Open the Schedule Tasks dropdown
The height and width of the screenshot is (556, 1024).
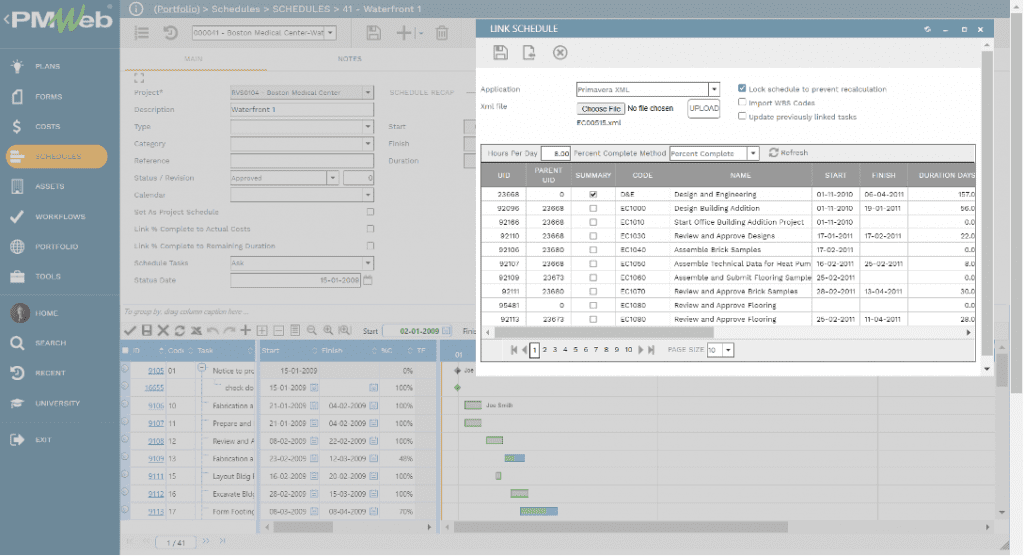point(368,263)
